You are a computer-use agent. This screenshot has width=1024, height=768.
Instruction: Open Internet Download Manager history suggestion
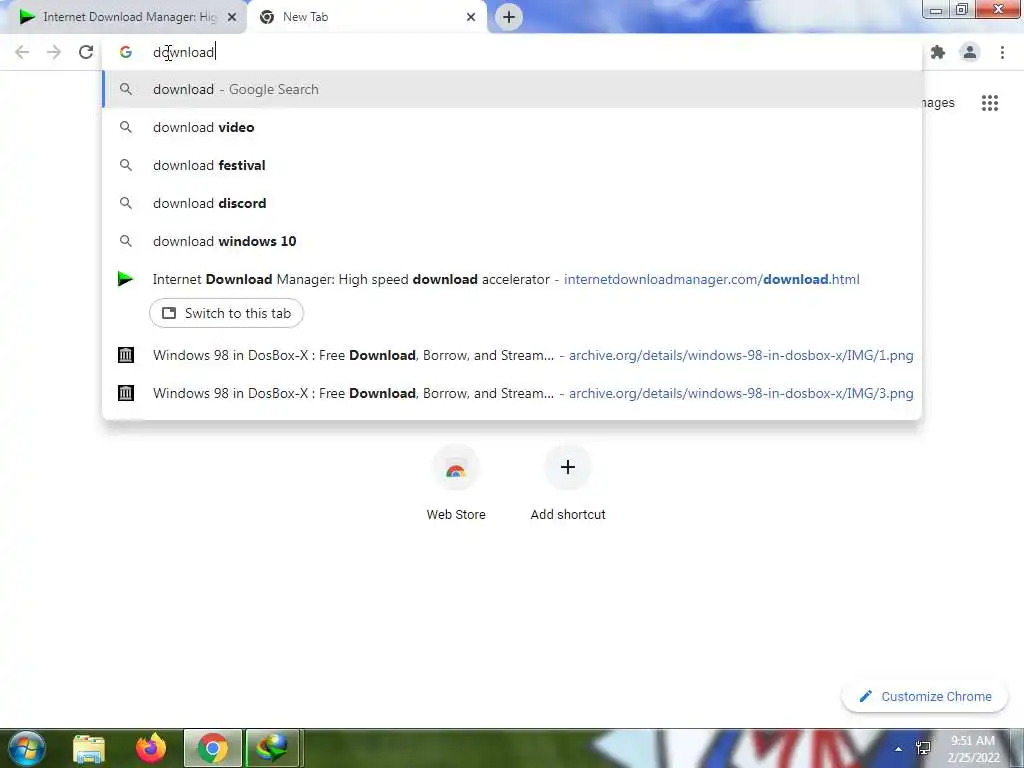pyautogui.click(x=513, y=280)
